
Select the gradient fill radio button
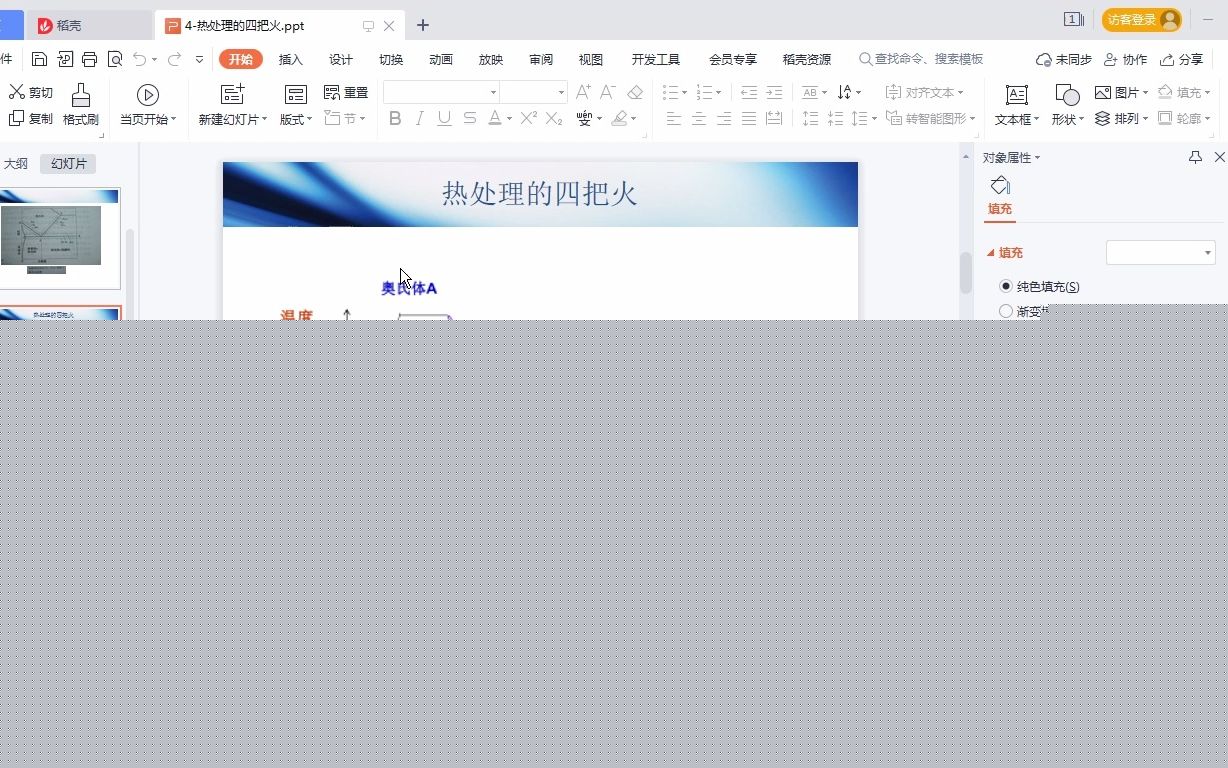[1006, 311]
